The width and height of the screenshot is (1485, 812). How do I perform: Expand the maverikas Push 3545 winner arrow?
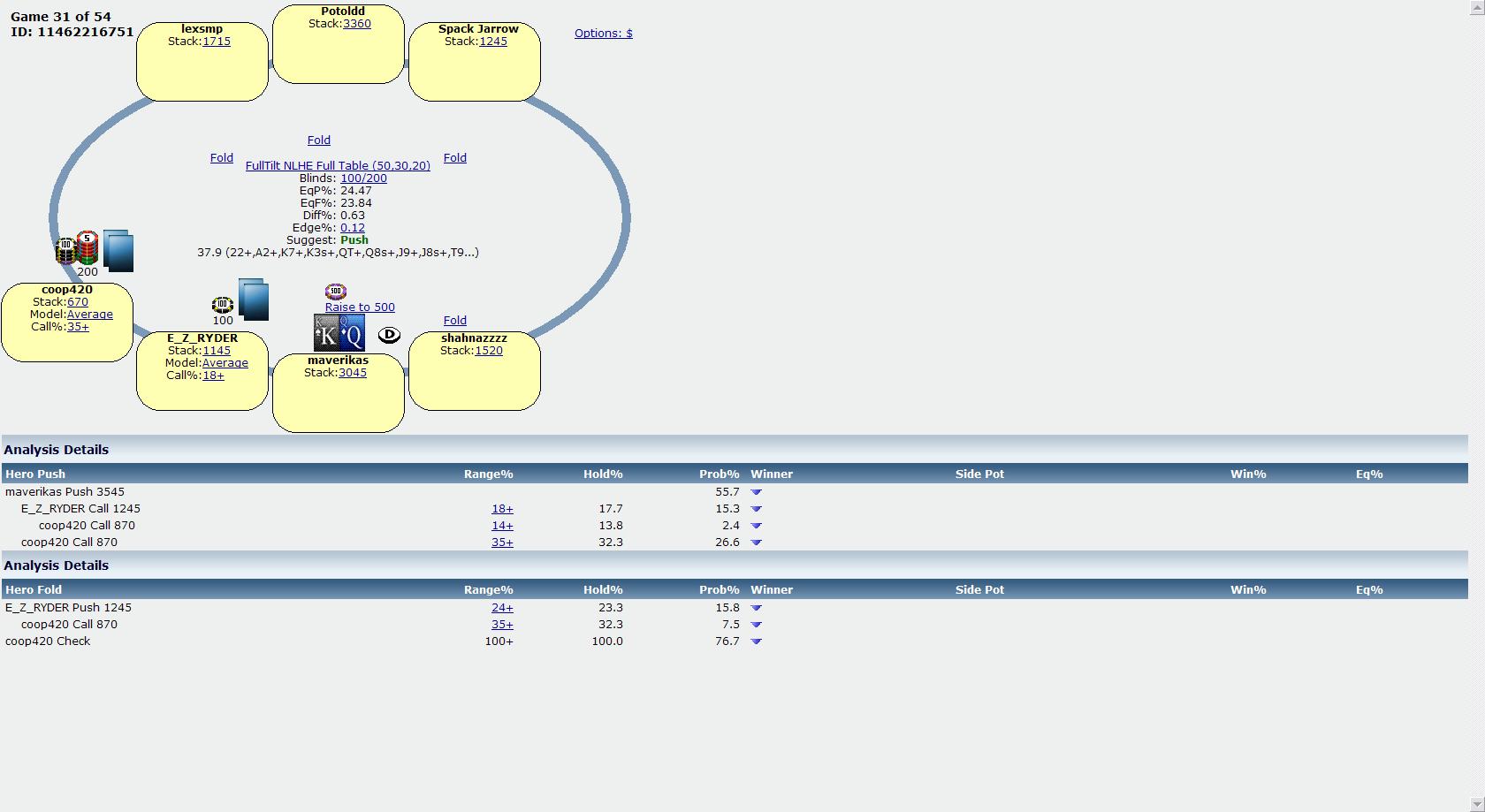coord(756,492)
